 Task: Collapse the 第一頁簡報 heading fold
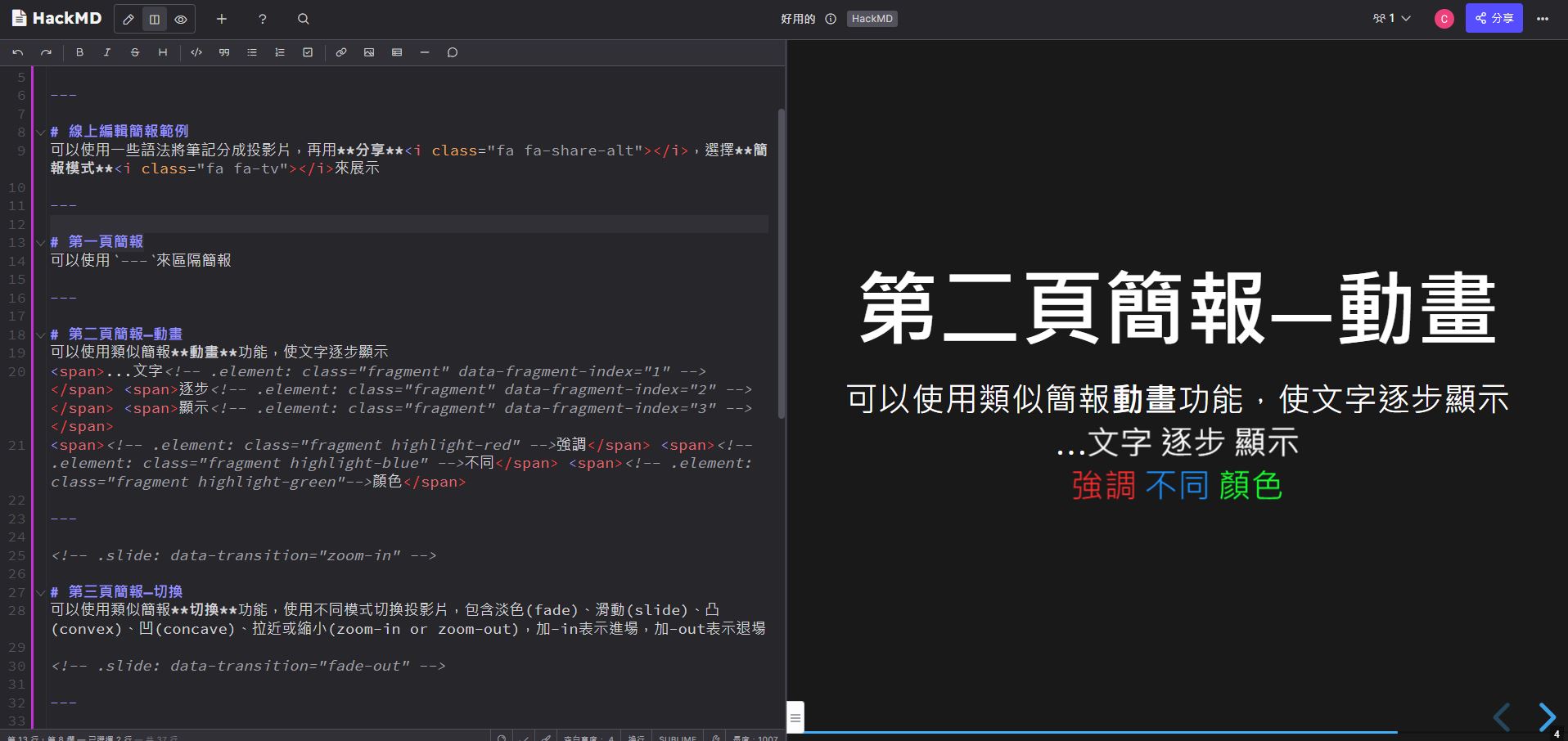[40, 242]
